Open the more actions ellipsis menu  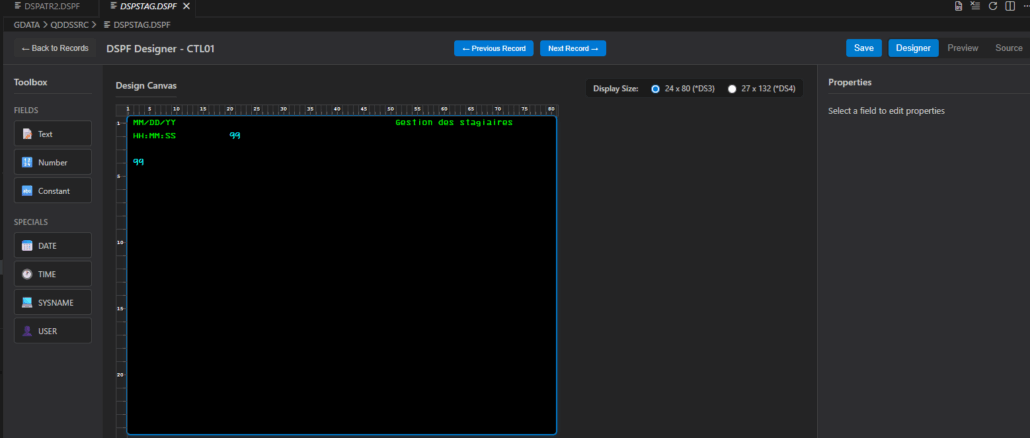coord(1023,6)
